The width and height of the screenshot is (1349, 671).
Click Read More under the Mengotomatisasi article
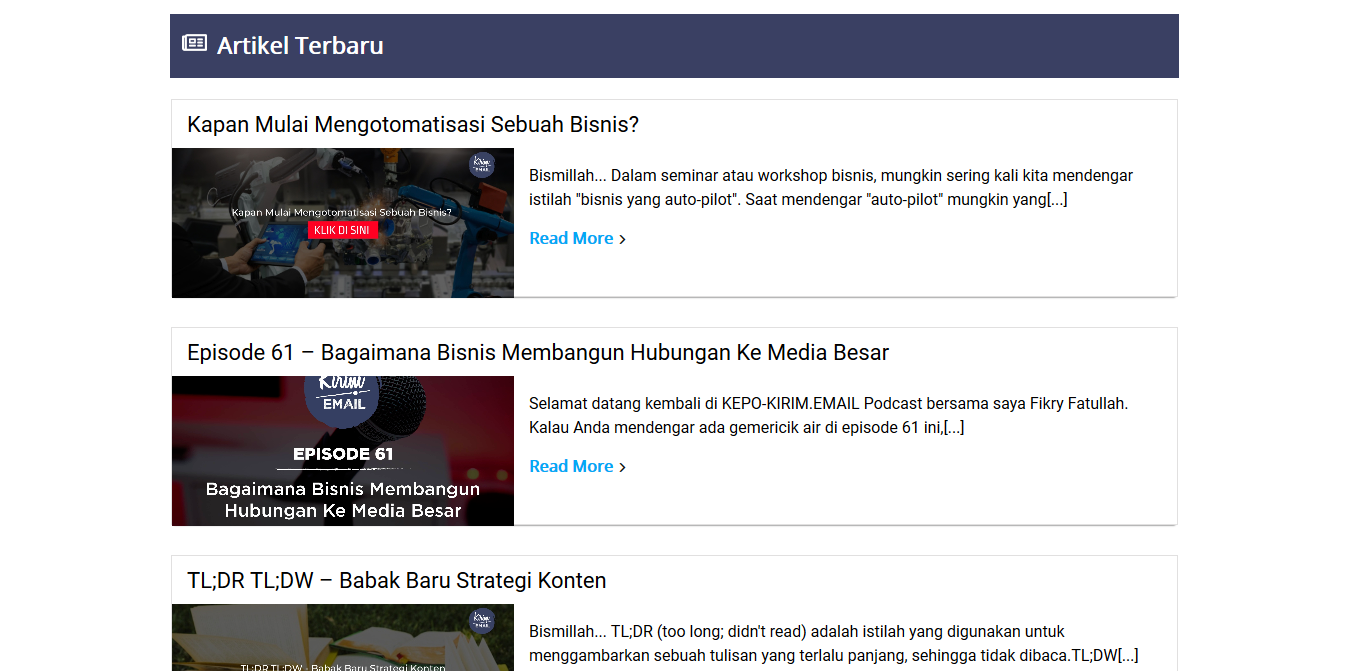click(x=571, y=238)
